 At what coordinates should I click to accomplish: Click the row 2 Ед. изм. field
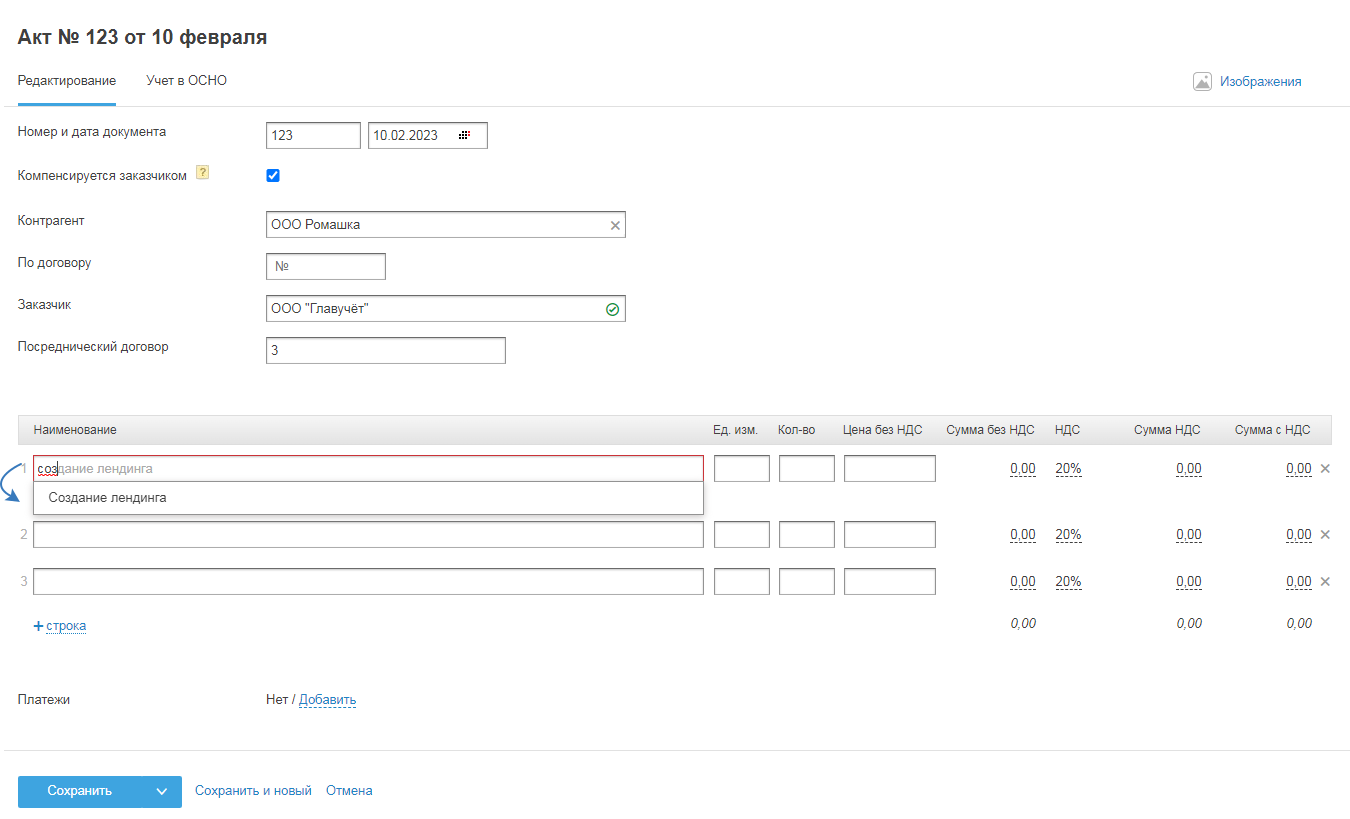point(742,534)
